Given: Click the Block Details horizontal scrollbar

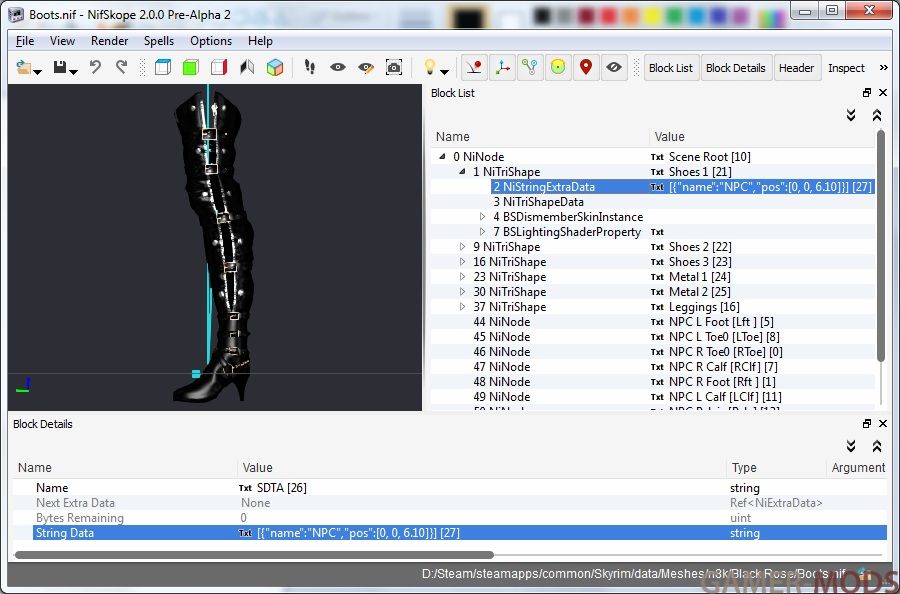Looking at the screenshot, I should [x=254, y=555].
